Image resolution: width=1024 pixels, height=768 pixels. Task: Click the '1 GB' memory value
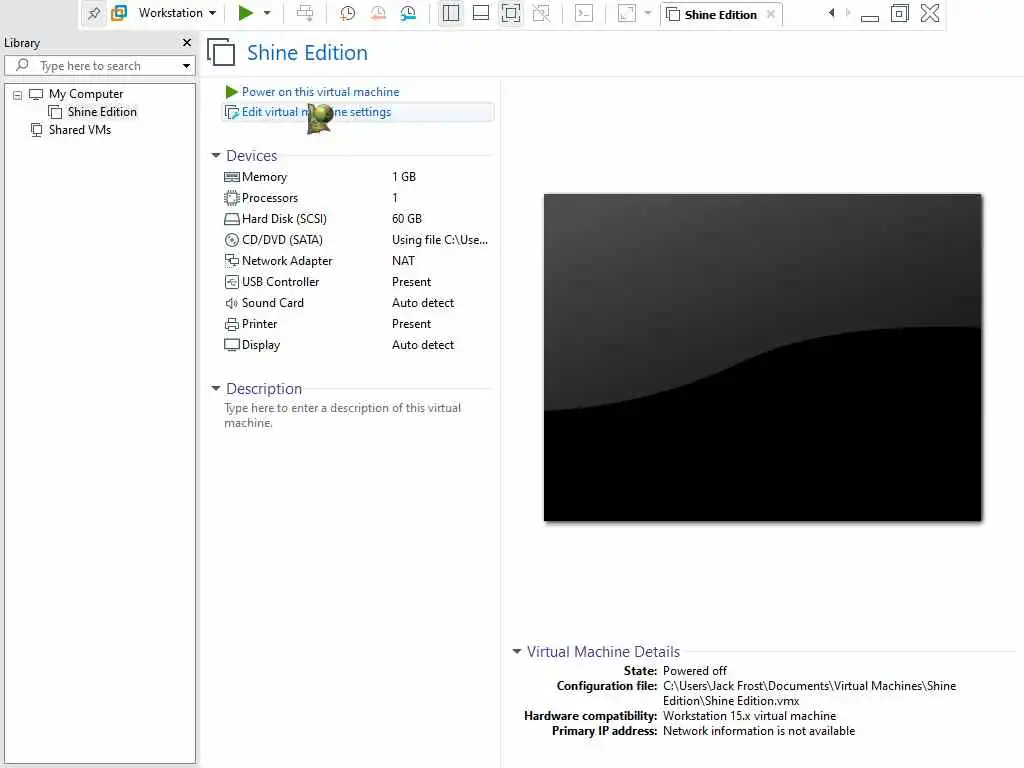pos(404,177)
